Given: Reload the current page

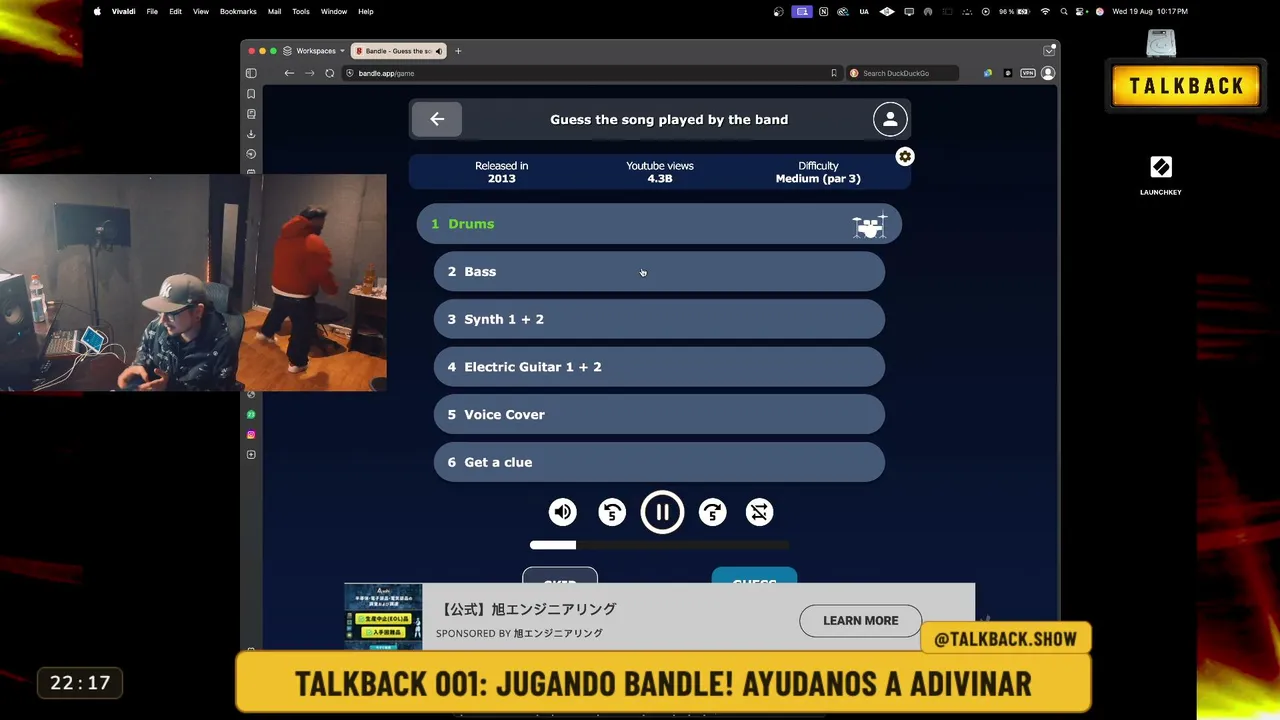Looking at the screenshot, I should [330, 73].
